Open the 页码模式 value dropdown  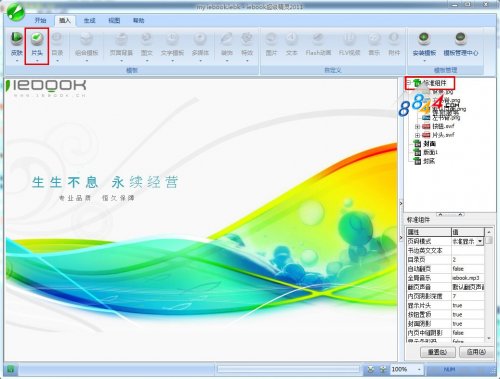click(x=480, y=241)
